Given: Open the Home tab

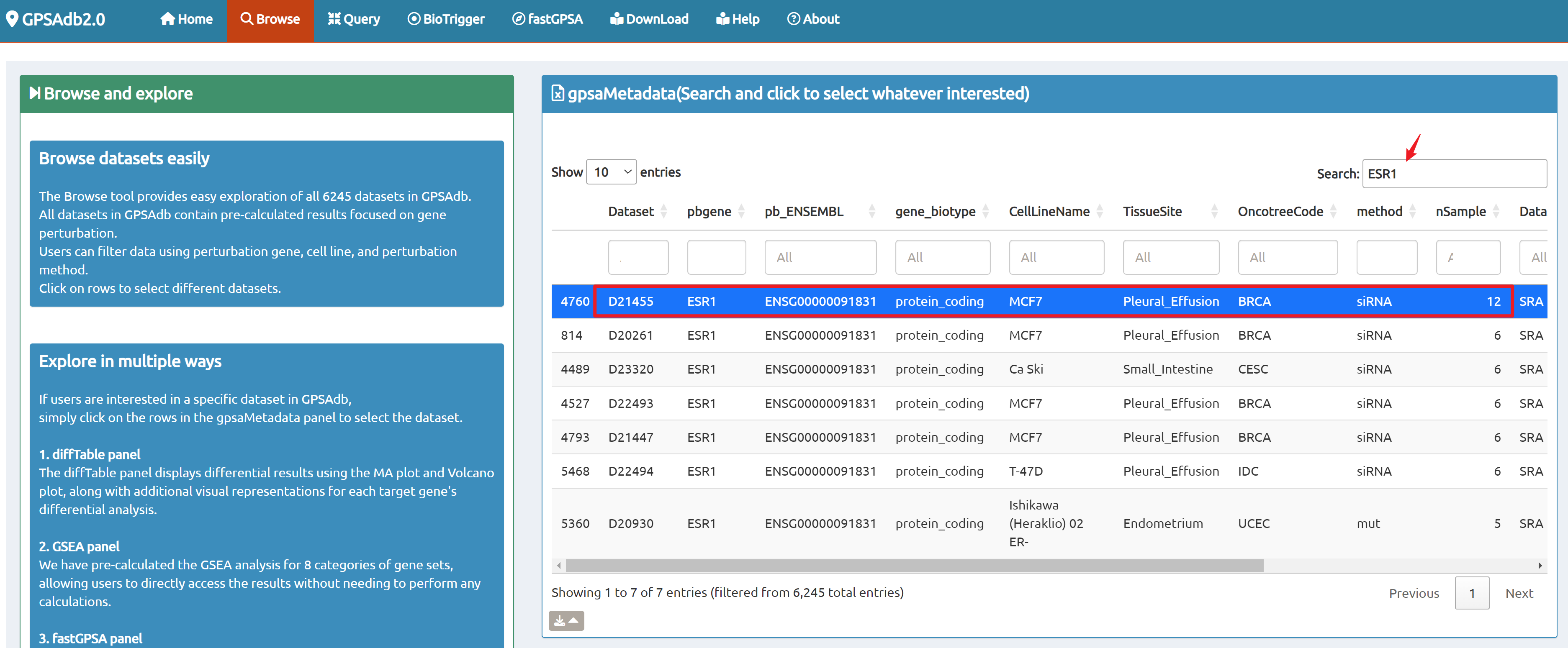Looking at the screenshot, I should point(186,19).
